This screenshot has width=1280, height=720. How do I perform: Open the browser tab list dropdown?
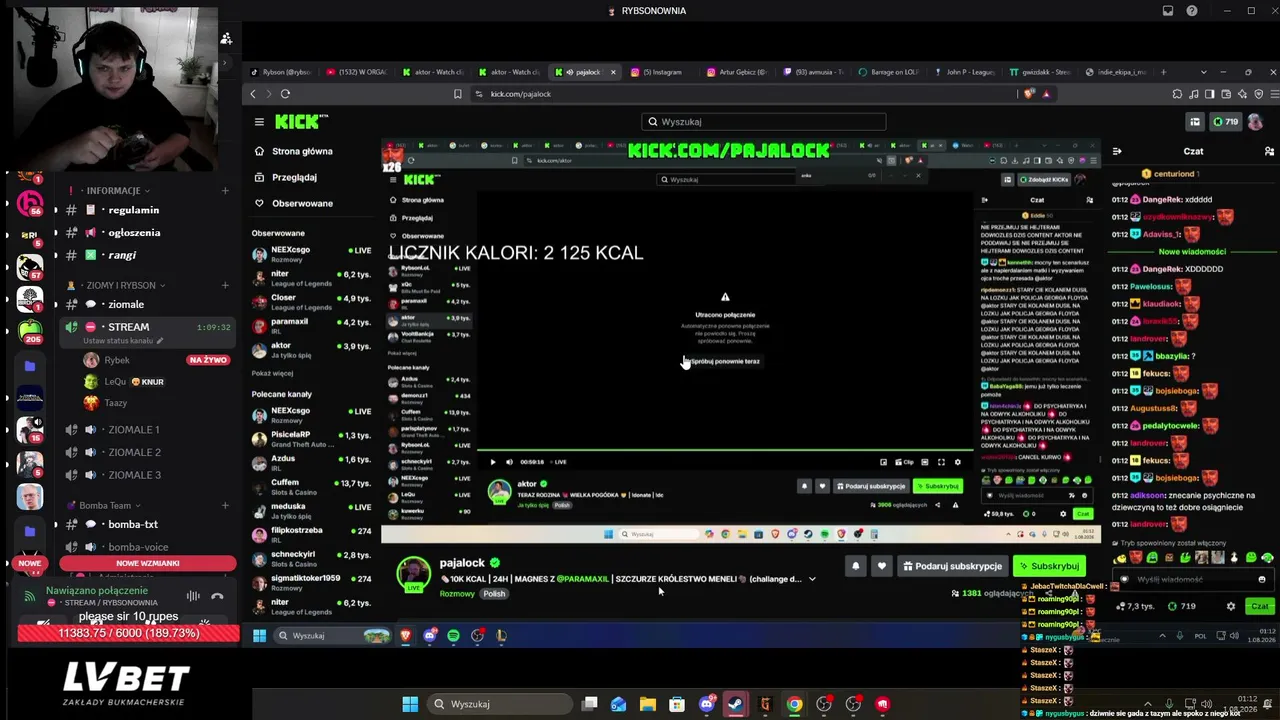1203,72
